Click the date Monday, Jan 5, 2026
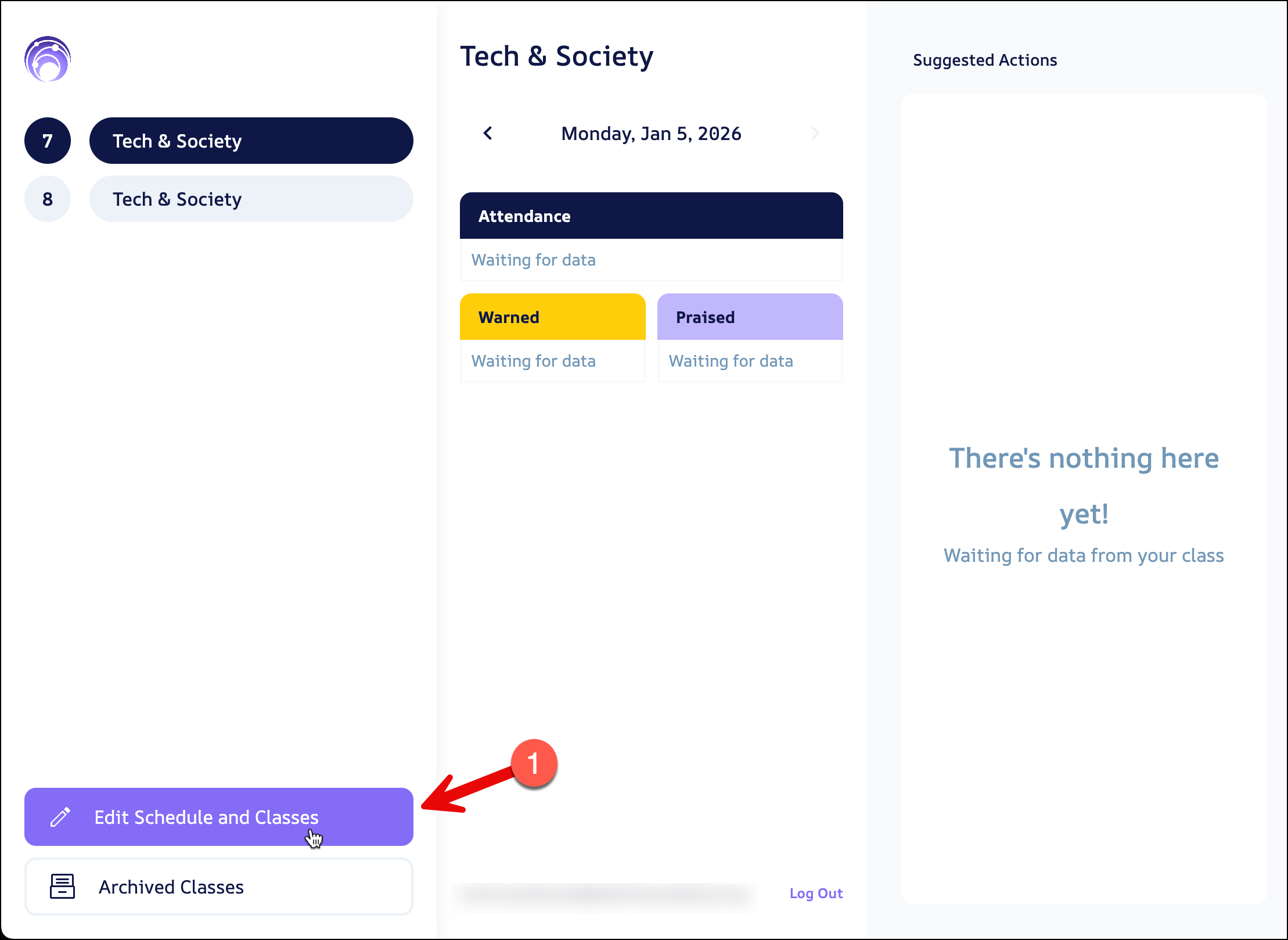The height and width of the screenshot is (940, 1288). [651, 134]
